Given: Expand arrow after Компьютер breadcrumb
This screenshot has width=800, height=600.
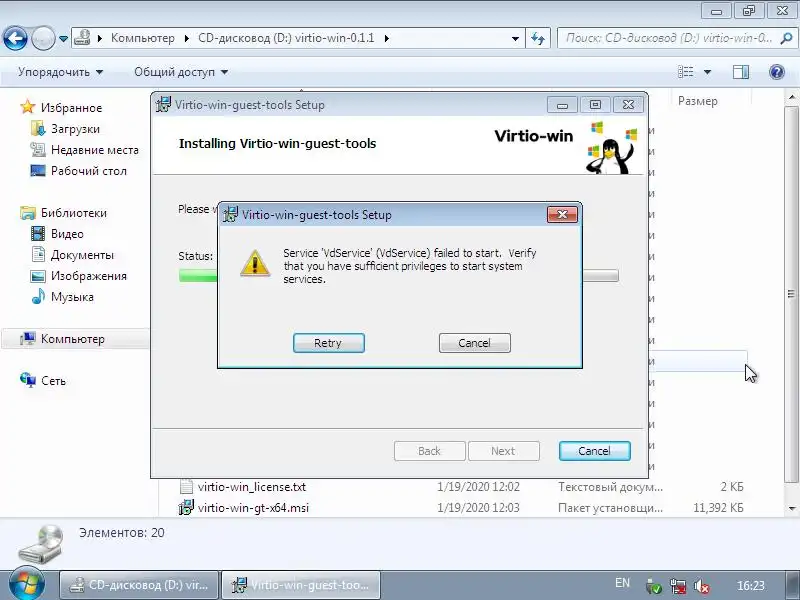Looking at the screenshot, I should [x=187, y=38].
